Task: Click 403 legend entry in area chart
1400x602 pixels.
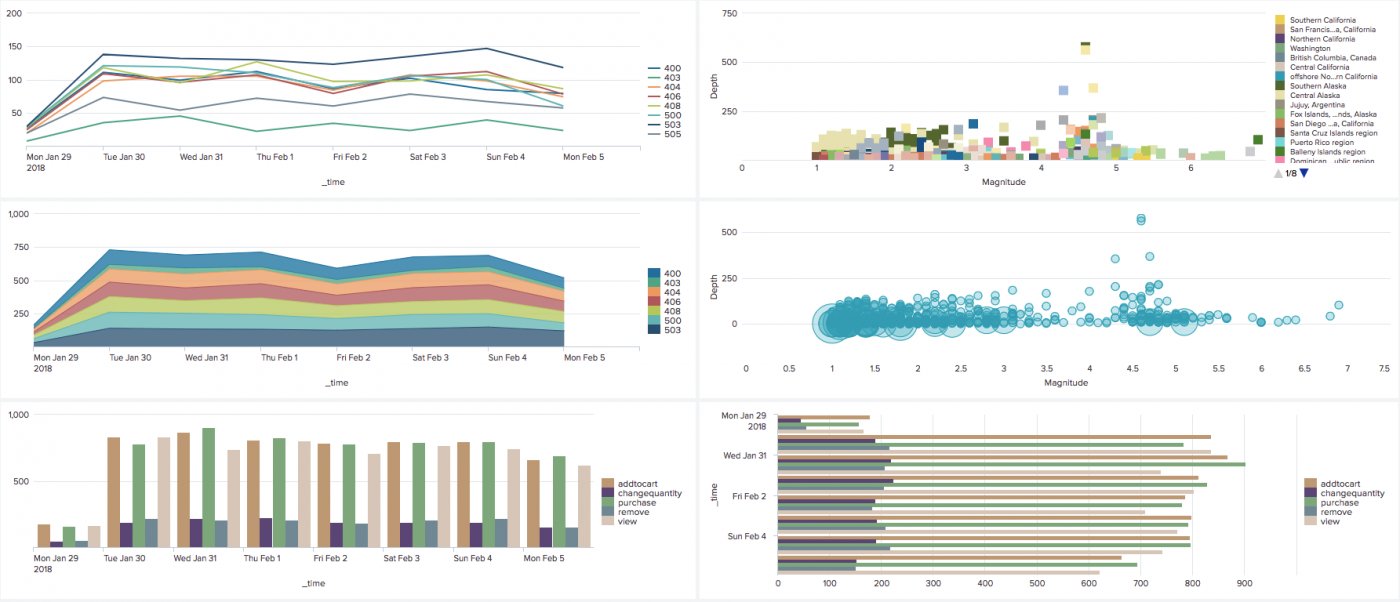Action: 664,282
